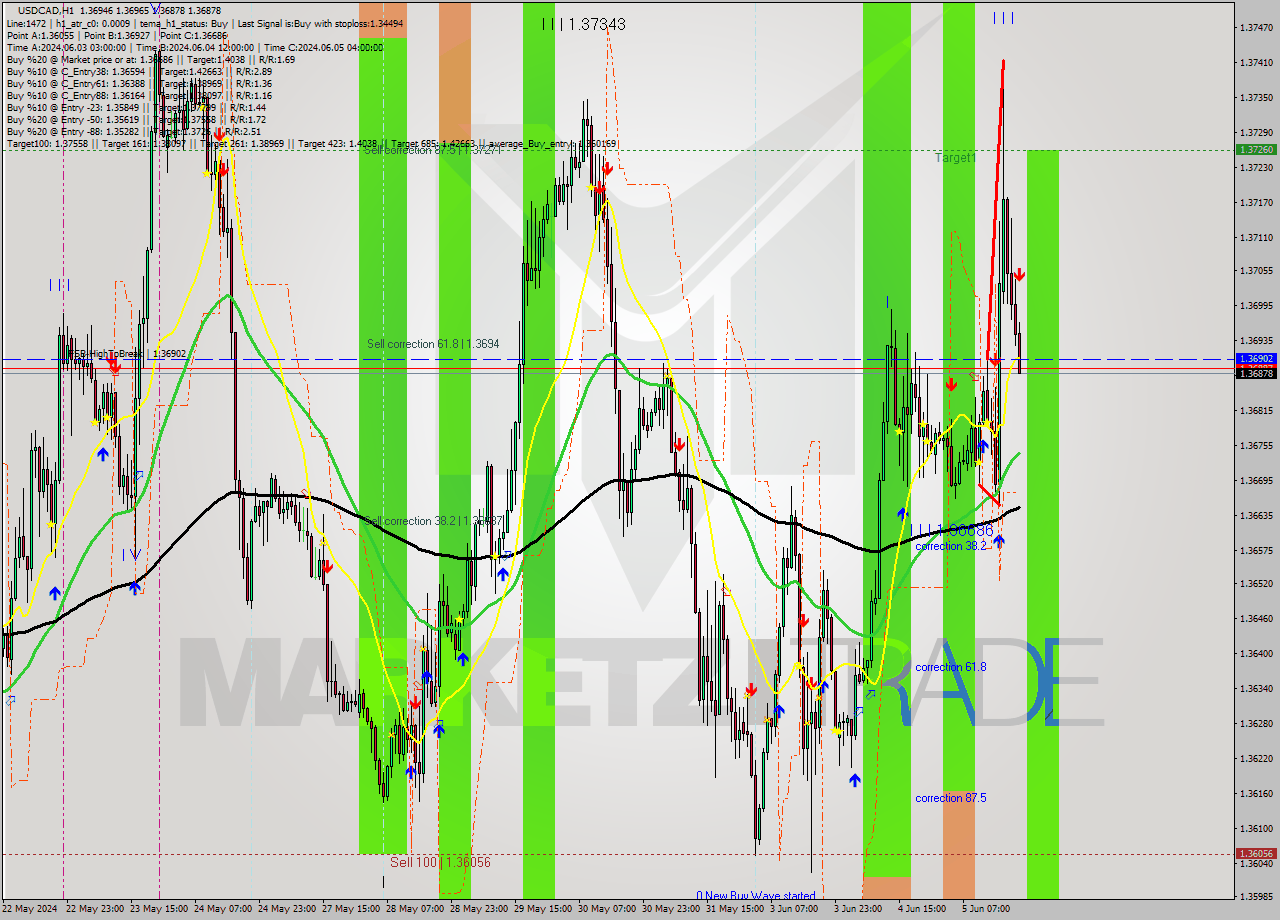Click the 1.37350 price axis value
1280x920 pixels.
point(1256,97)
